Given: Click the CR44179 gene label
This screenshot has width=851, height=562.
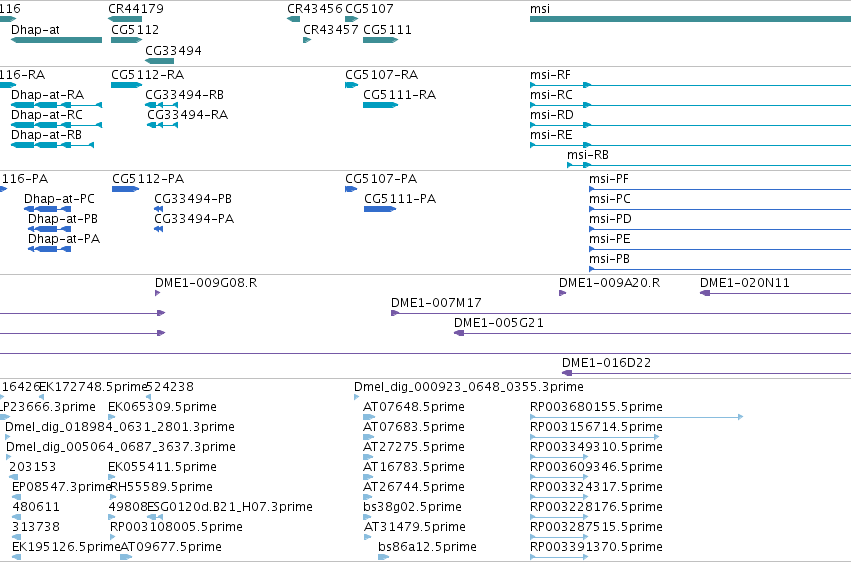Looking at the screenshot, I should pyautogui.click(x=136, y=9).
